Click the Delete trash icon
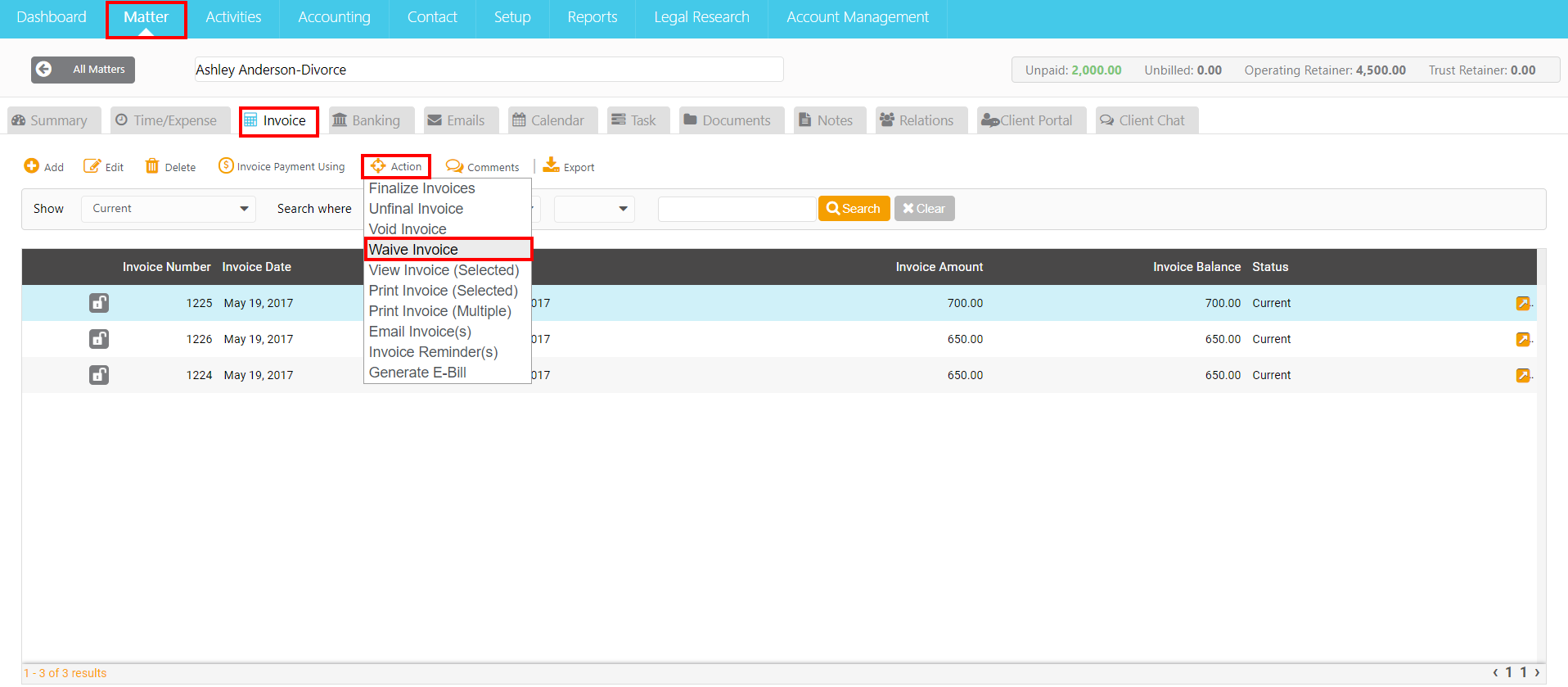The width and height of the screenshot is (1568, 687). [152, 166]
